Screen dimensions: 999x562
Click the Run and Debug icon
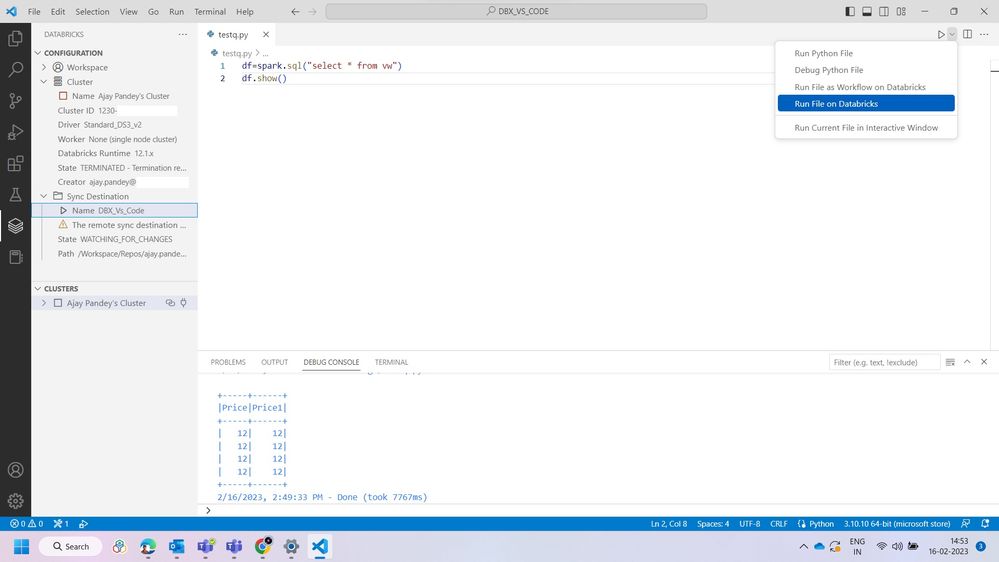[15, 133]
